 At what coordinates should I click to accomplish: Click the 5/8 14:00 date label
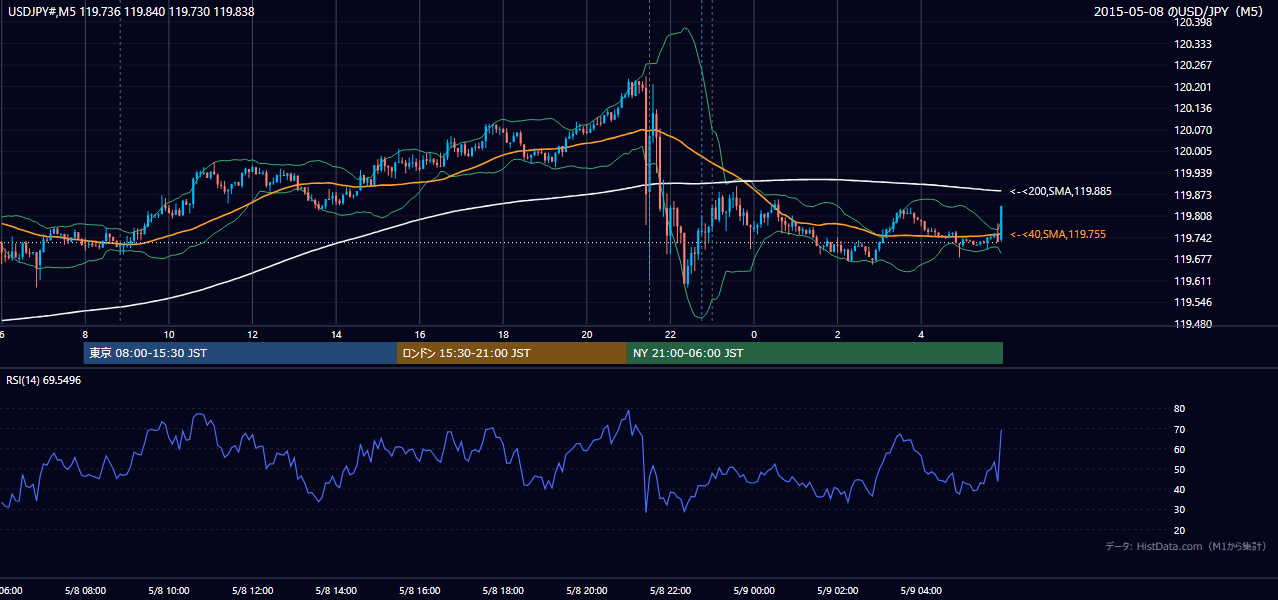pos(336,591)
